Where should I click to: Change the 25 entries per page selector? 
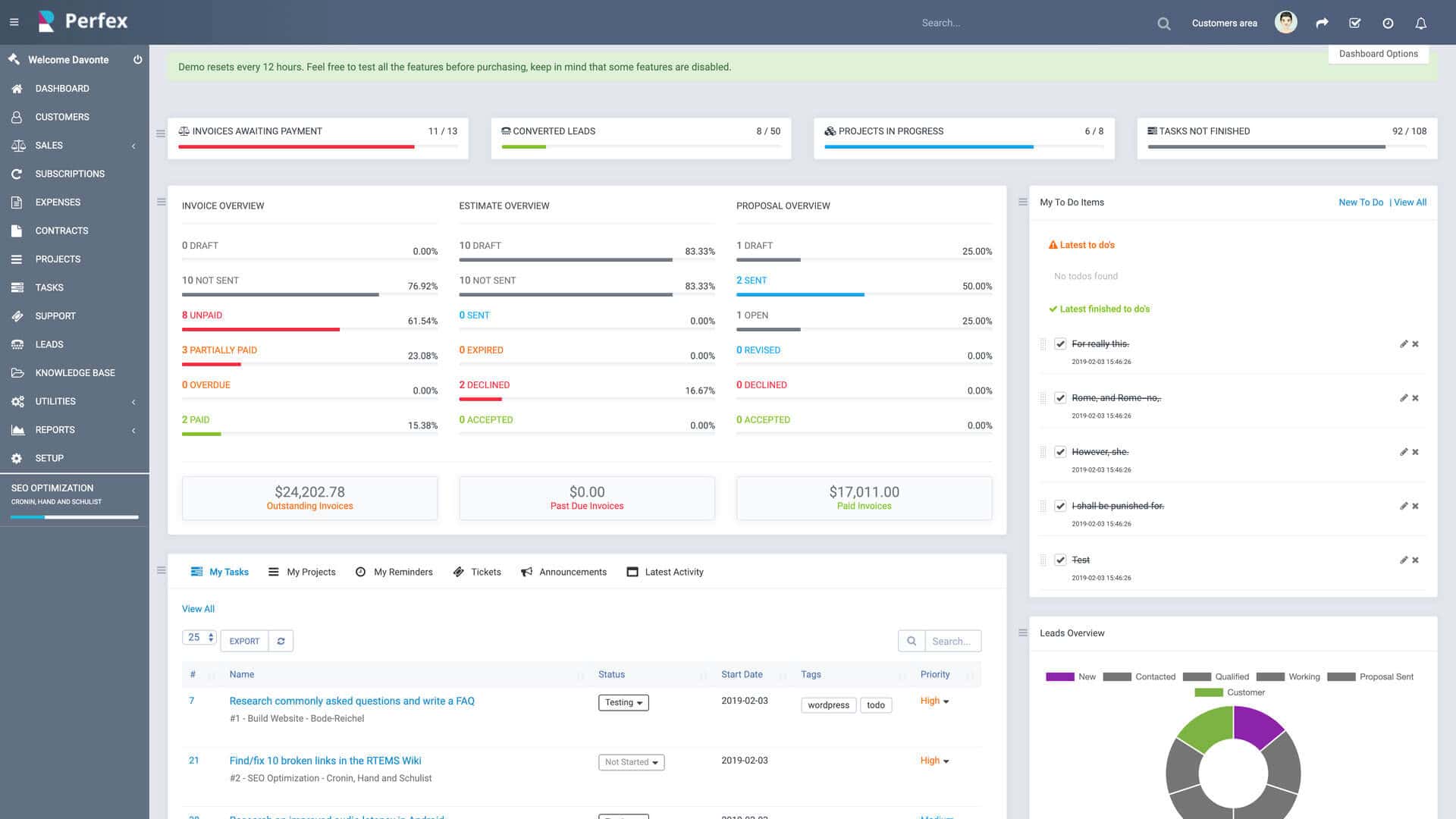click(199, 637)
